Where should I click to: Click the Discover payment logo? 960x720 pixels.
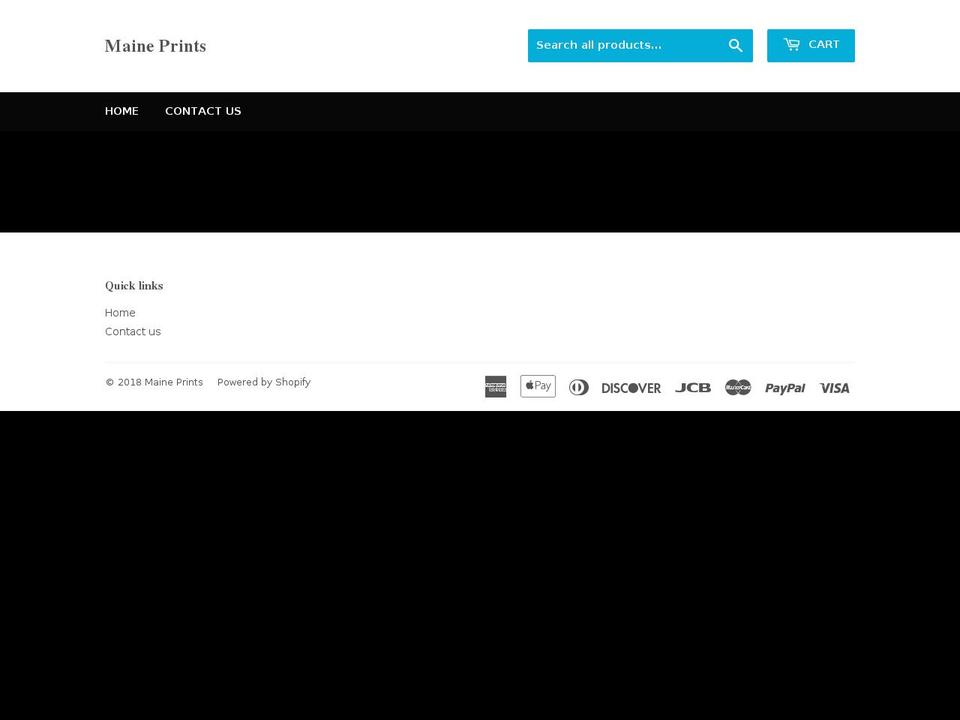click(x=631, y=388)
